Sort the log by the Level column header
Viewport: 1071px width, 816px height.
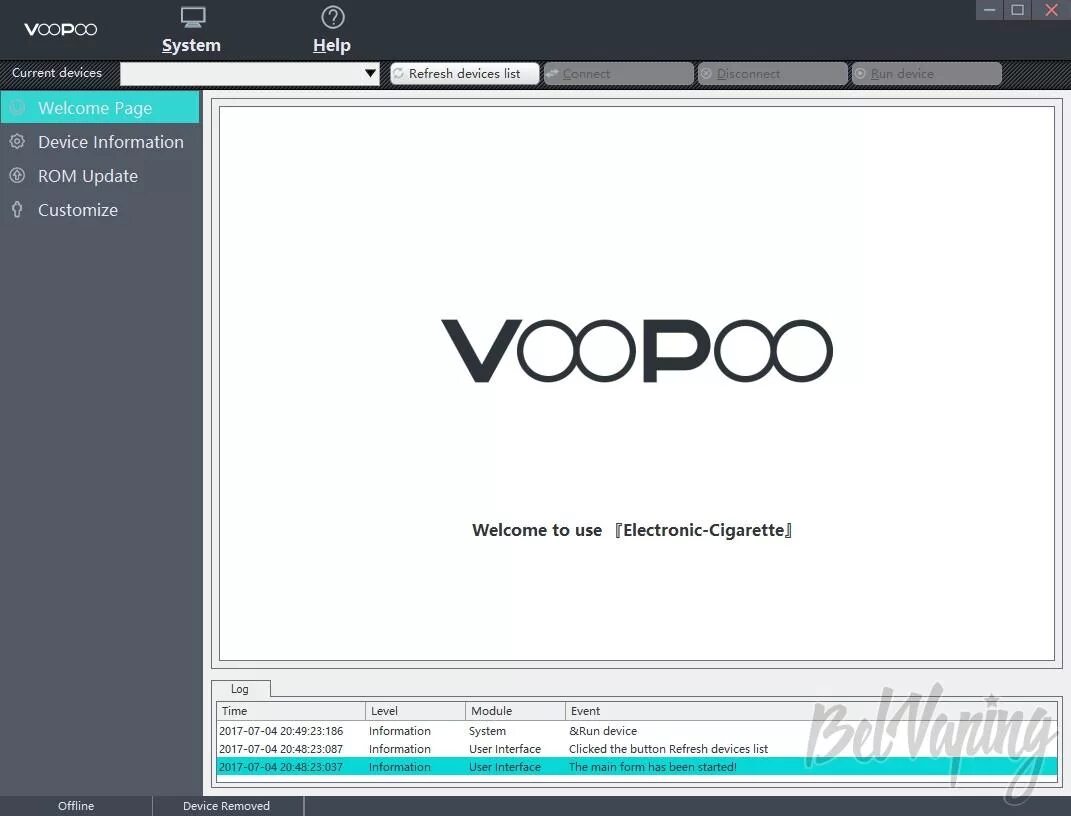pyautogui.click(x=415, y=711)
